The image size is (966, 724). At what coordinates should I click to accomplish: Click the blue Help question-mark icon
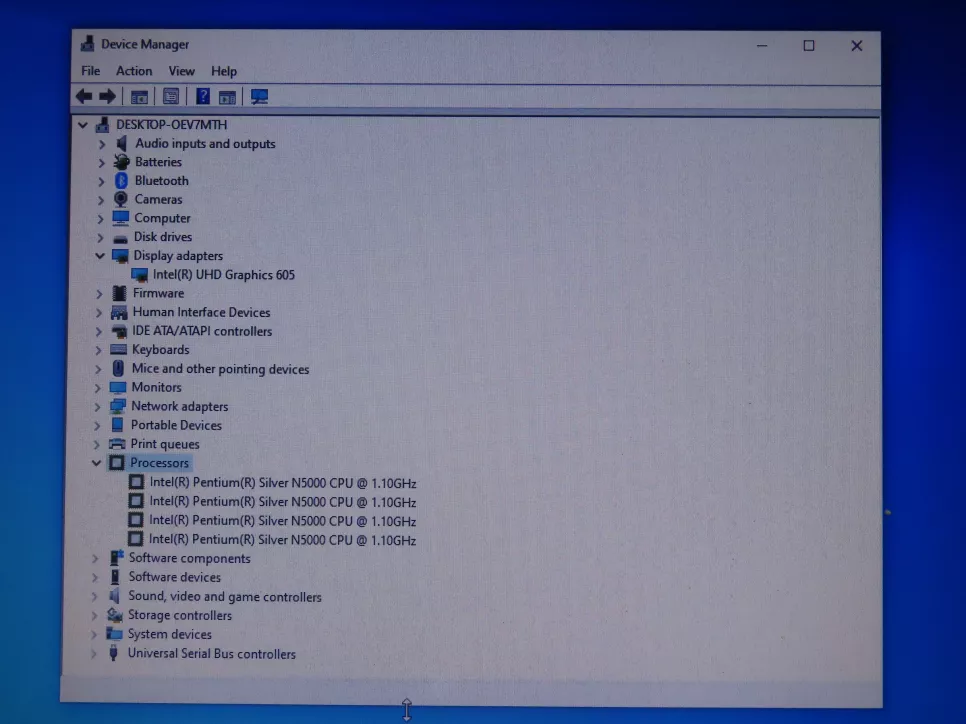coord(203,96)
